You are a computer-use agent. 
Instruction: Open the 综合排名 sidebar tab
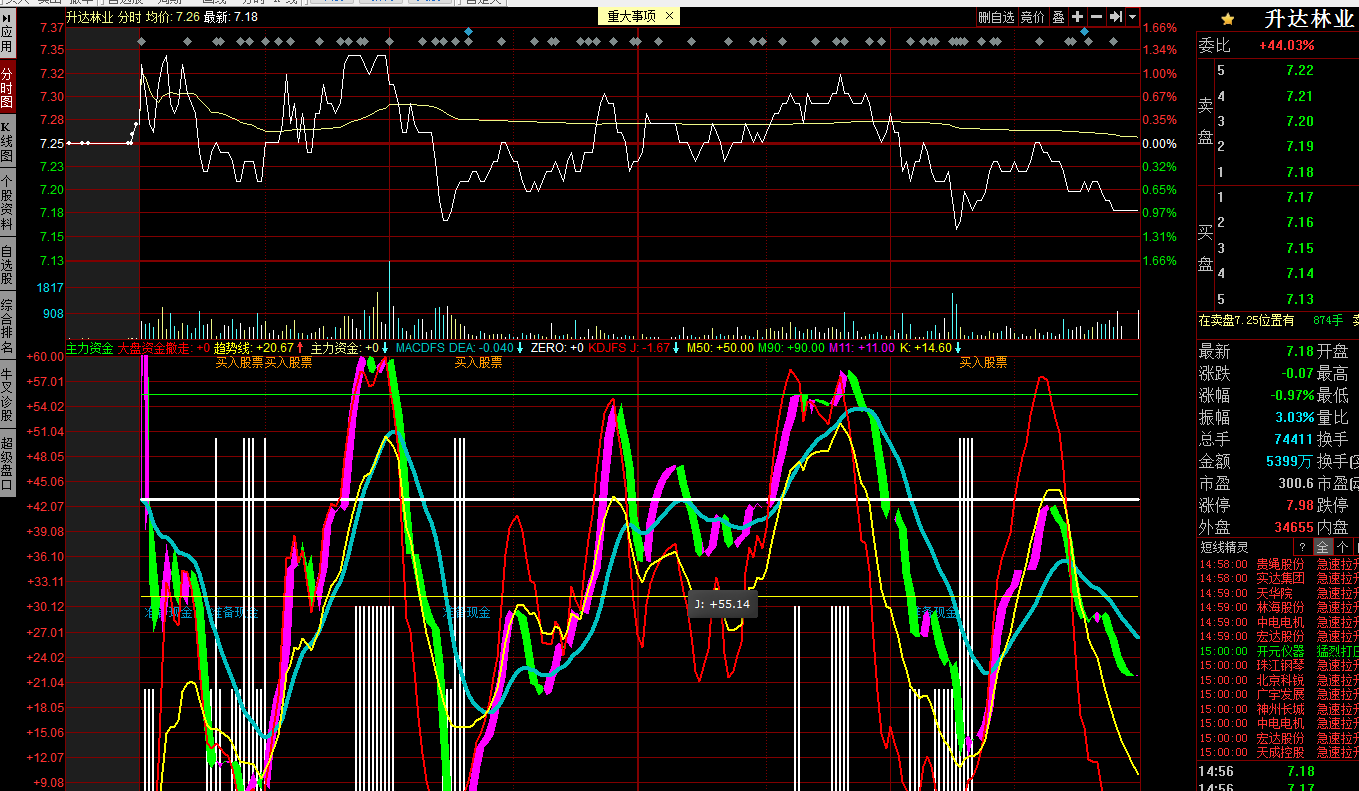click(x=7, y=327)
